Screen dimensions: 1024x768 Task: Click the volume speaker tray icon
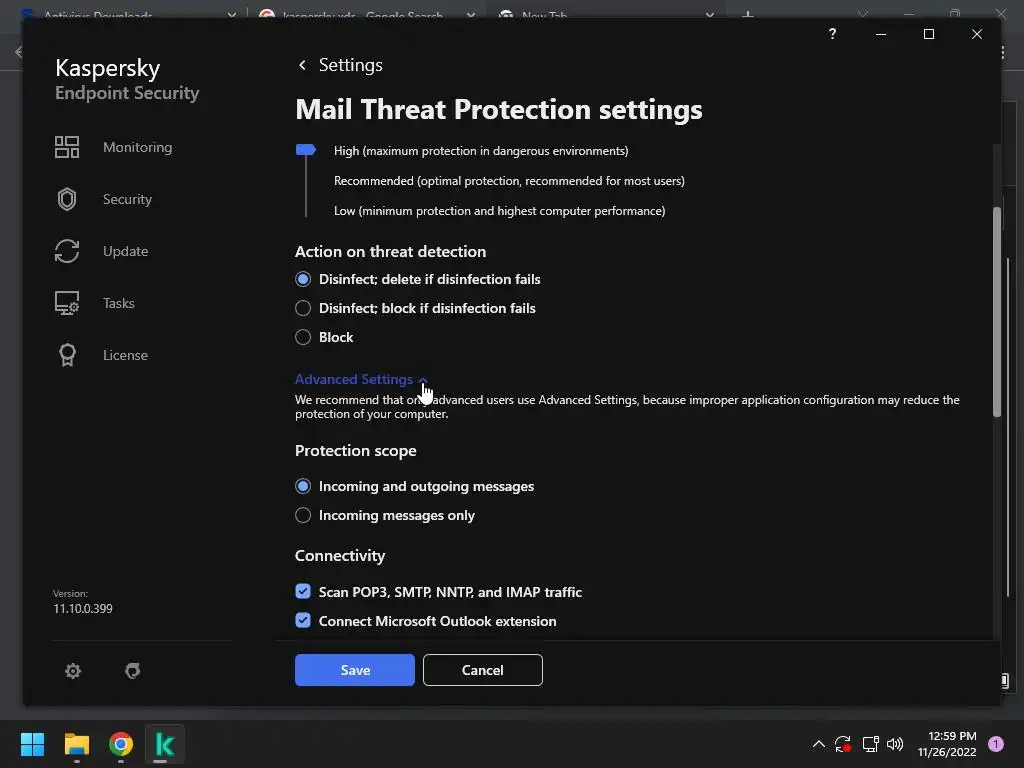click(x=895, y=744)
